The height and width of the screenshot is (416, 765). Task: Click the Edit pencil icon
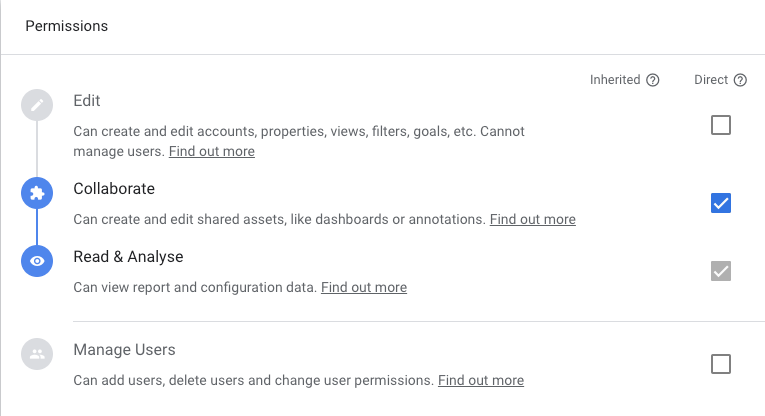tap(37, 104)
